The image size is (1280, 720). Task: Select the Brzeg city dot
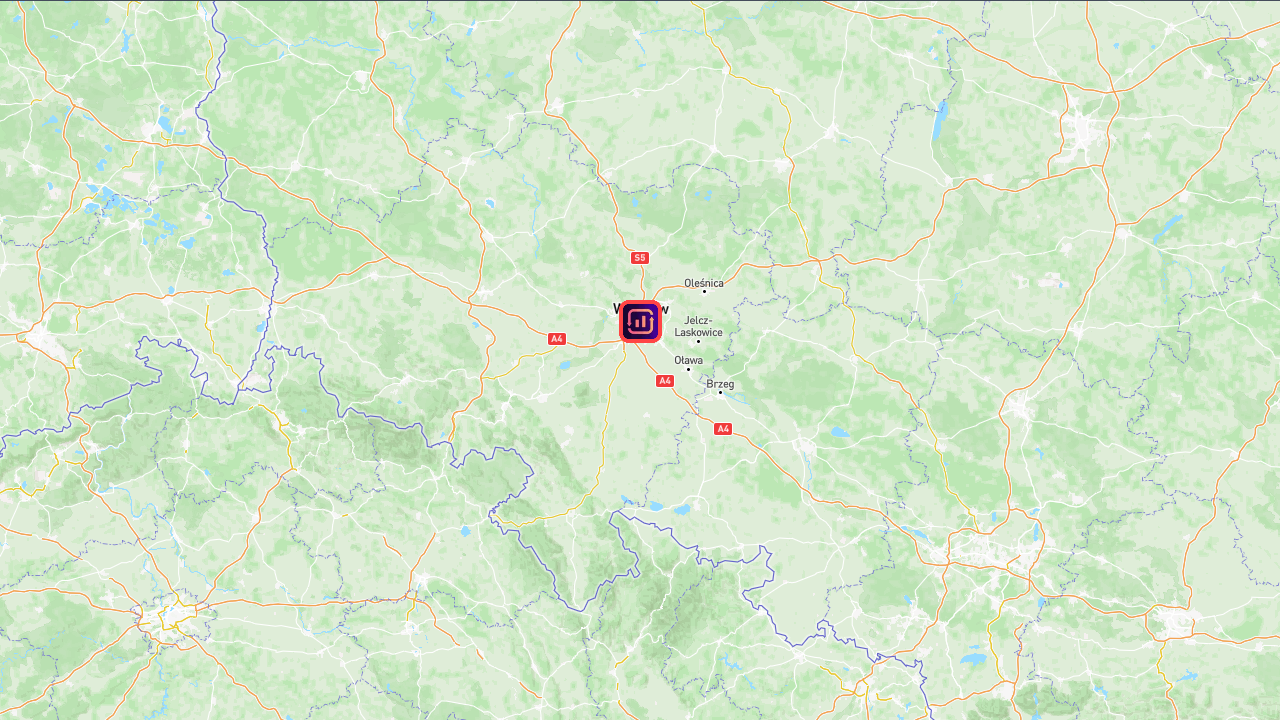(720, 392)
